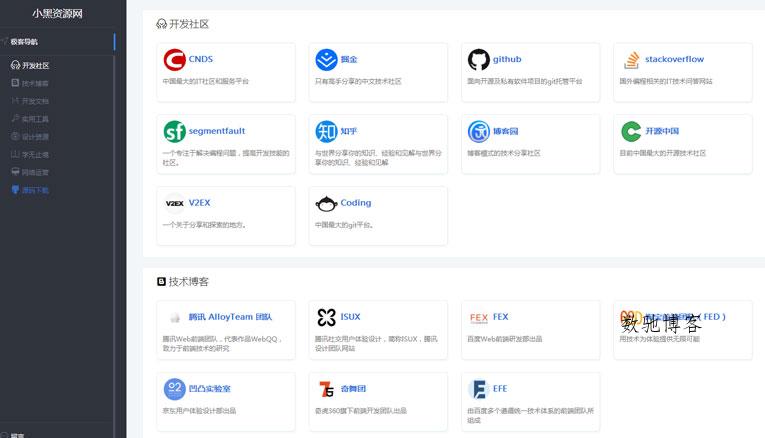This screenshot has height=438, width=765.
Task: Click the description text under Coding
Action: coord(344,225)
